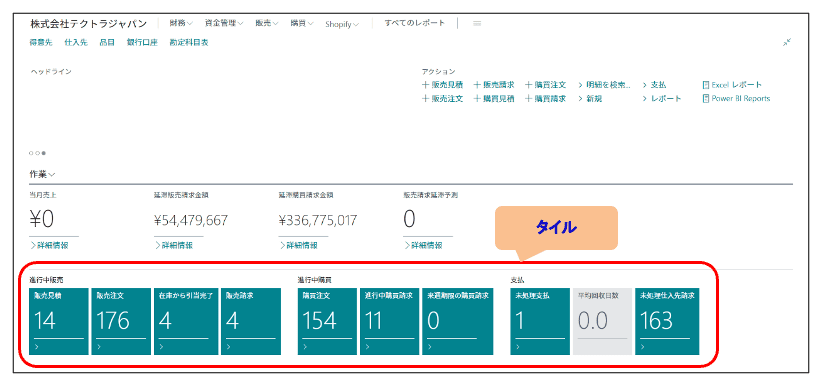Viewport: 830px width, 388px height.
Task: Create a new 販売請求 from actions
Action: (x=494, y=85)
